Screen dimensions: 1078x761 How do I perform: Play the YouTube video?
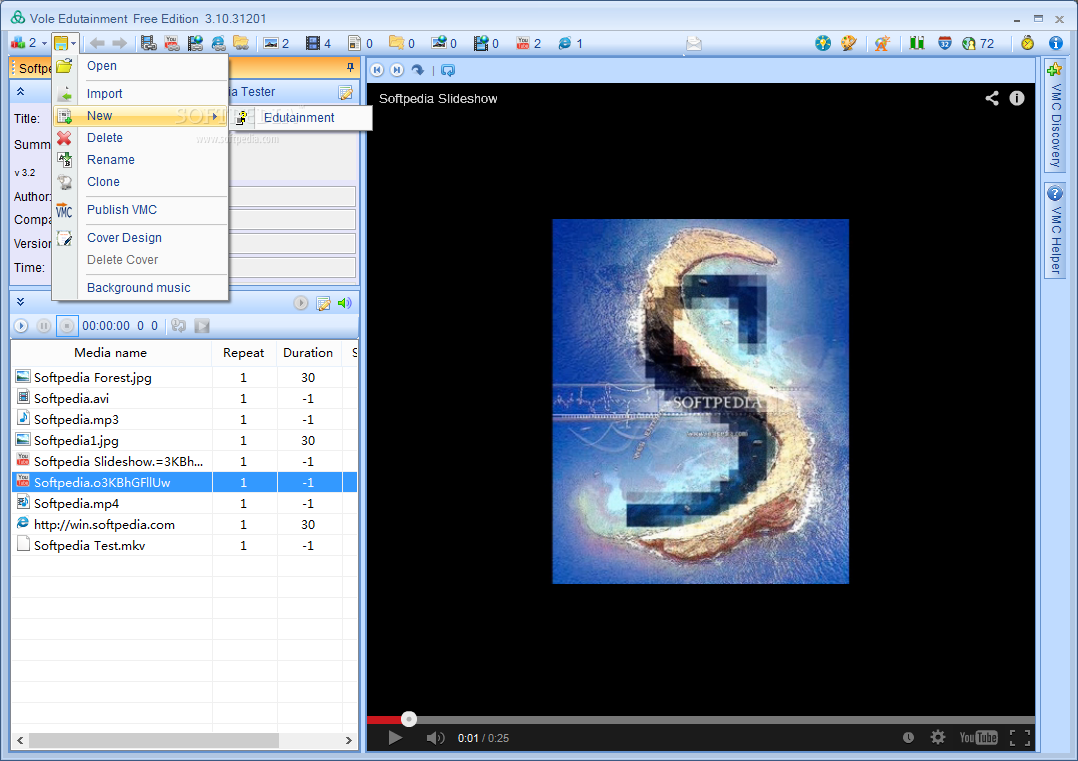[x=395, y=738]
